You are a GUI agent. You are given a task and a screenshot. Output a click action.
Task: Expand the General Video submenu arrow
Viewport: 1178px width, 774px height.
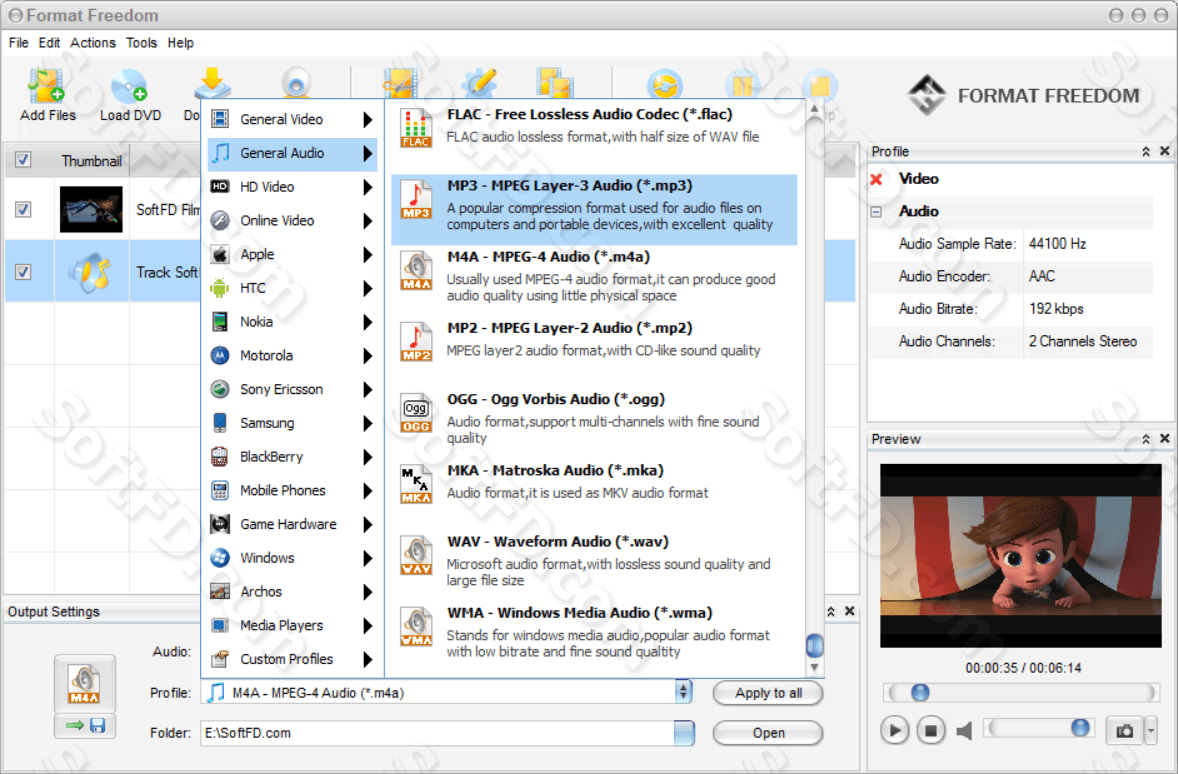pyautogui.click(x=367, y=119)
